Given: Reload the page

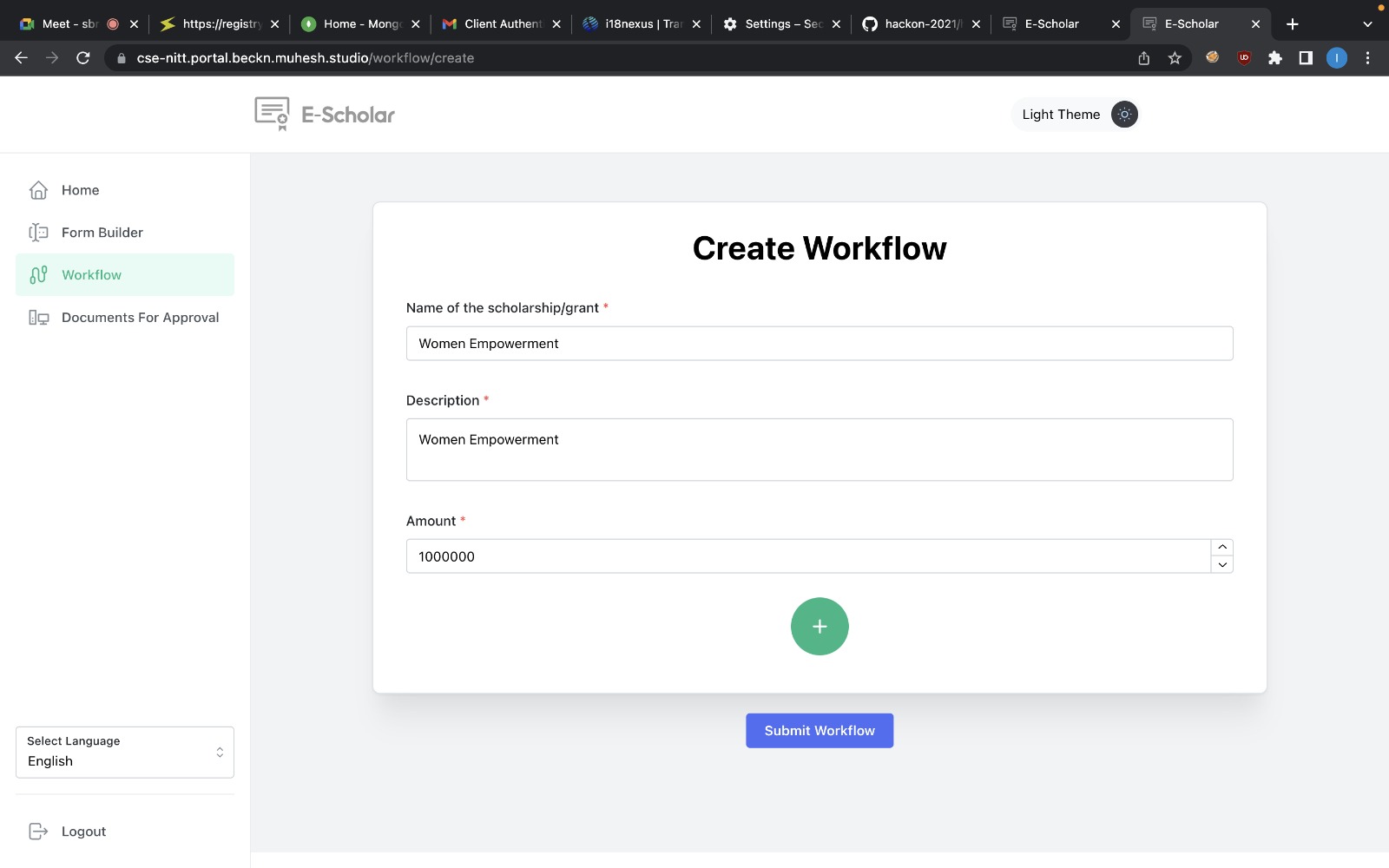Looking at the screenshot, I should pyautogui.click(x=83, y=58).
